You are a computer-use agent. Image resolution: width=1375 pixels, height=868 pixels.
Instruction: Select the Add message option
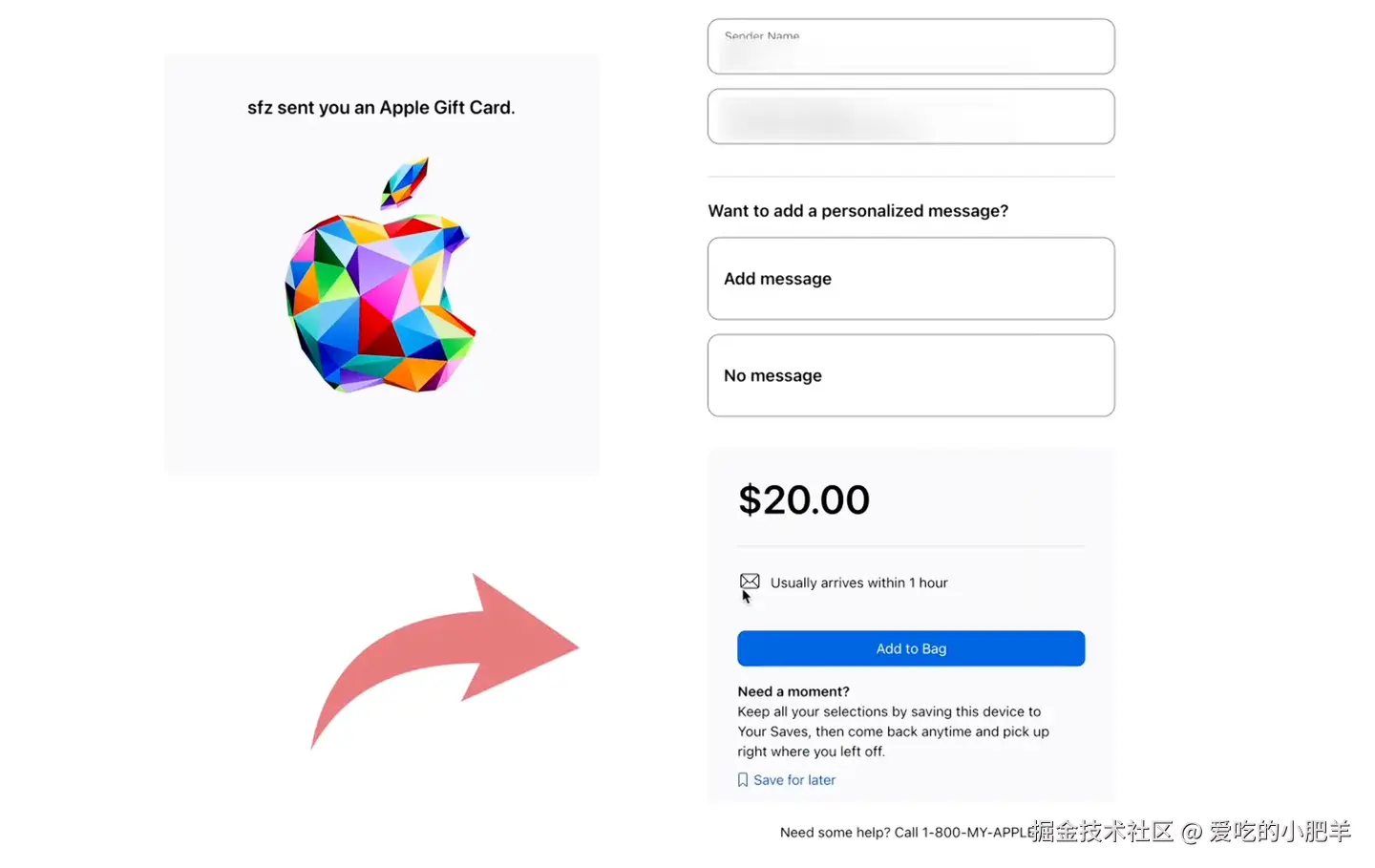click(911, 279)
